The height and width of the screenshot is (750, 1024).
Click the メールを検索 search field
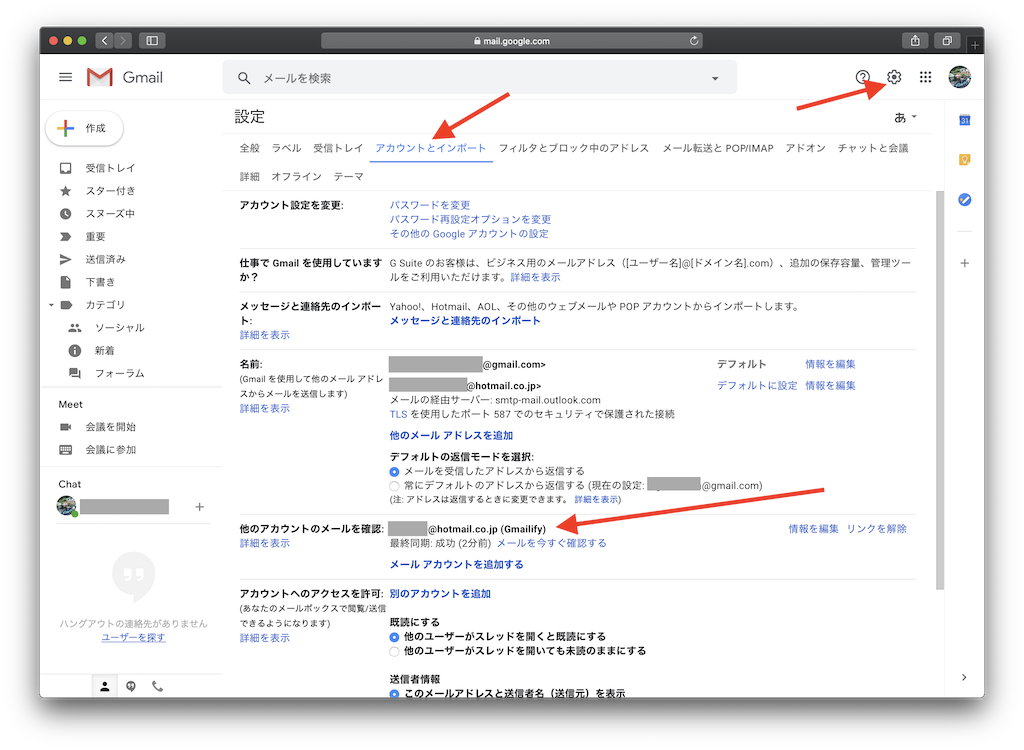[x=480, y=78]
